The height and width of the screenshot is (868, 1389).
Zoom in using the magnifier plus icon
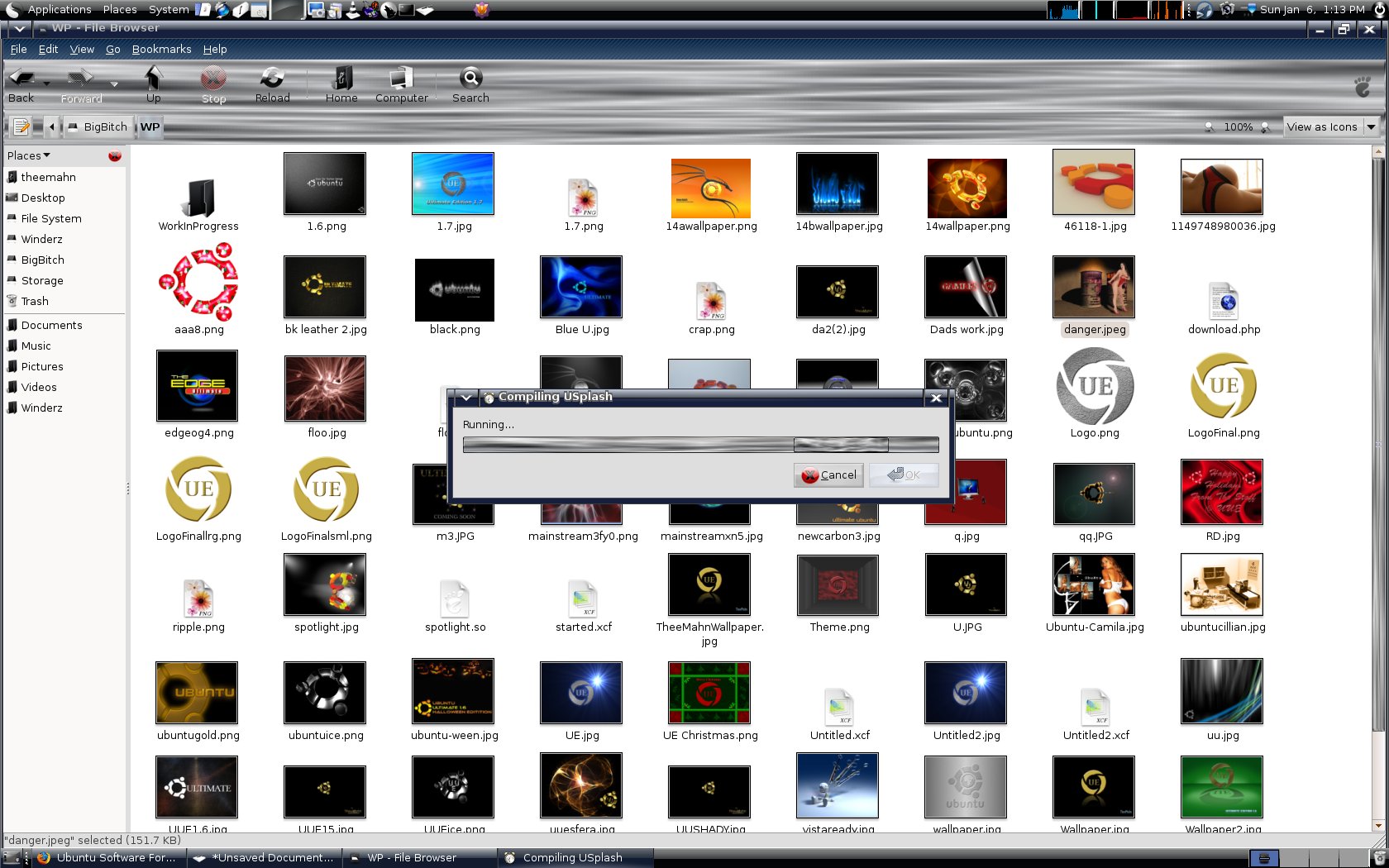point(1265,126)
